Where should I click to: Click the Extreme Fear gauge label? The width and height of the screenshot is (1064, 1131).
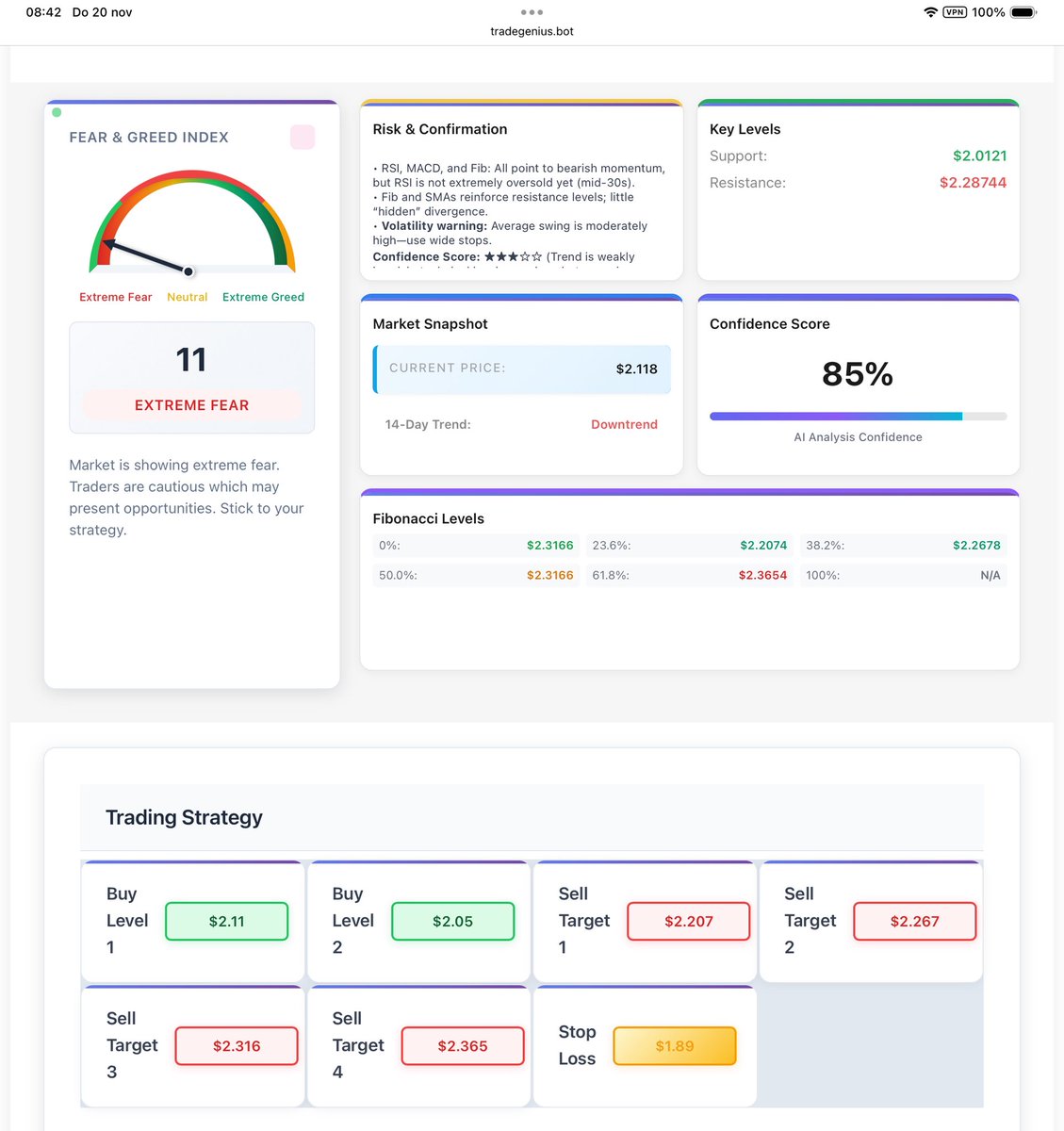pyautogui.click(x=115, y=297)
